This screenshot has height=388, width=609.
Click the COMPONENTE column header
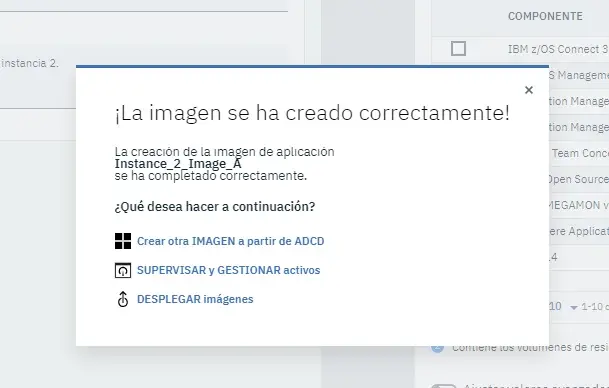click(x=545, y=16)
